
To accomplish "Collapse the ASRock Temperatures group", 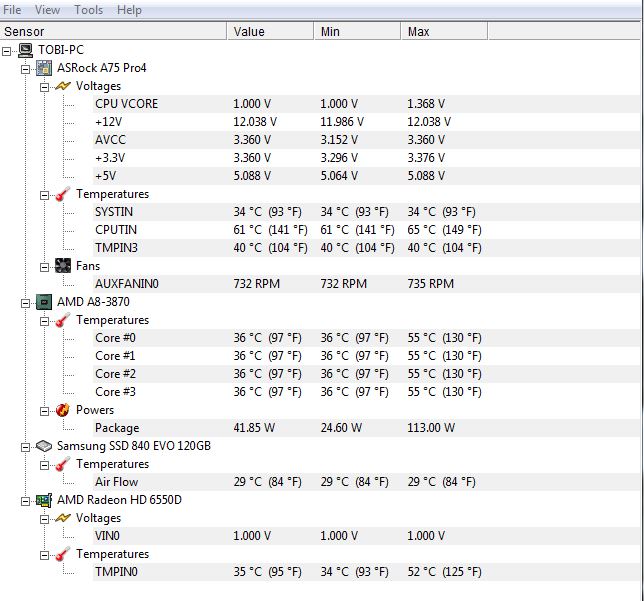I will click(x=44, y=195).
